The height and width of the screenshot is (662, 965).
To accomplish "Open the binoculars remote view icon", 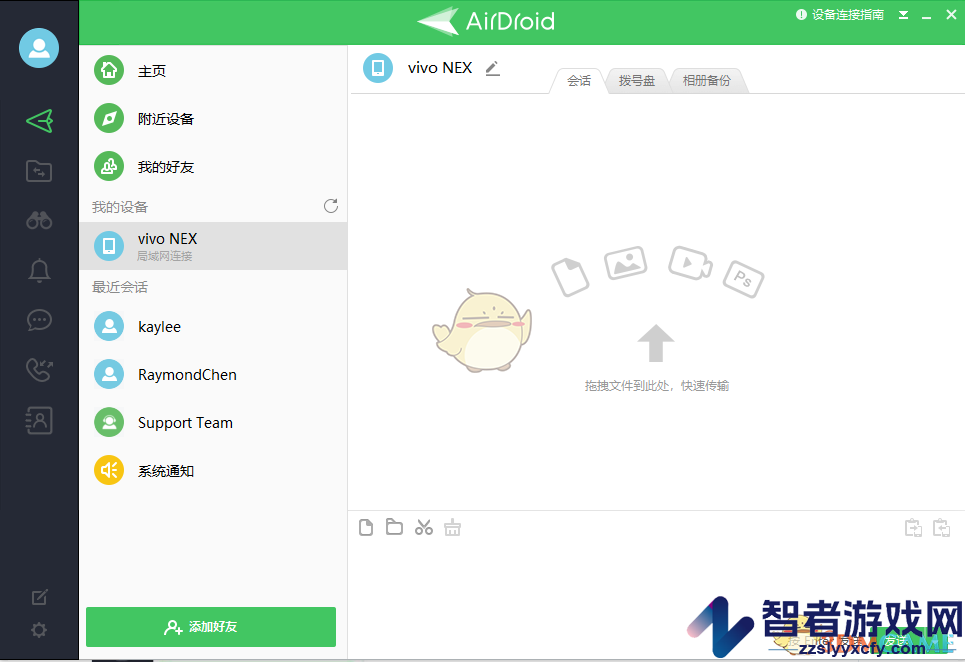I will (39, 220).
